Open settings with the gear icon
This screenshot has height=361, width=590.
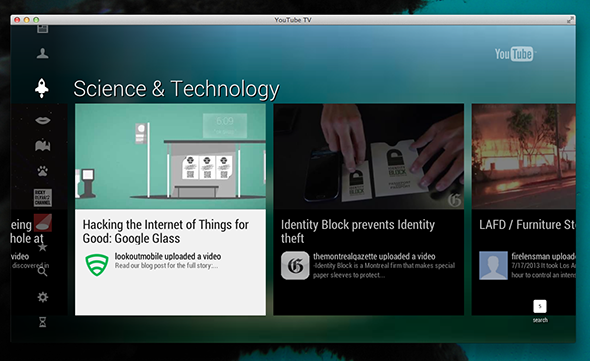[43, 297]
